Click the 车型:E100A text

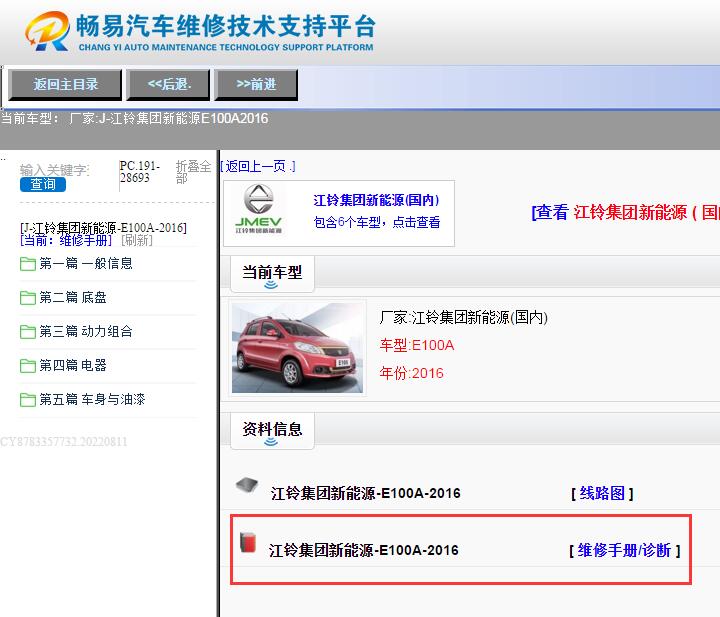tap(417, 345)
